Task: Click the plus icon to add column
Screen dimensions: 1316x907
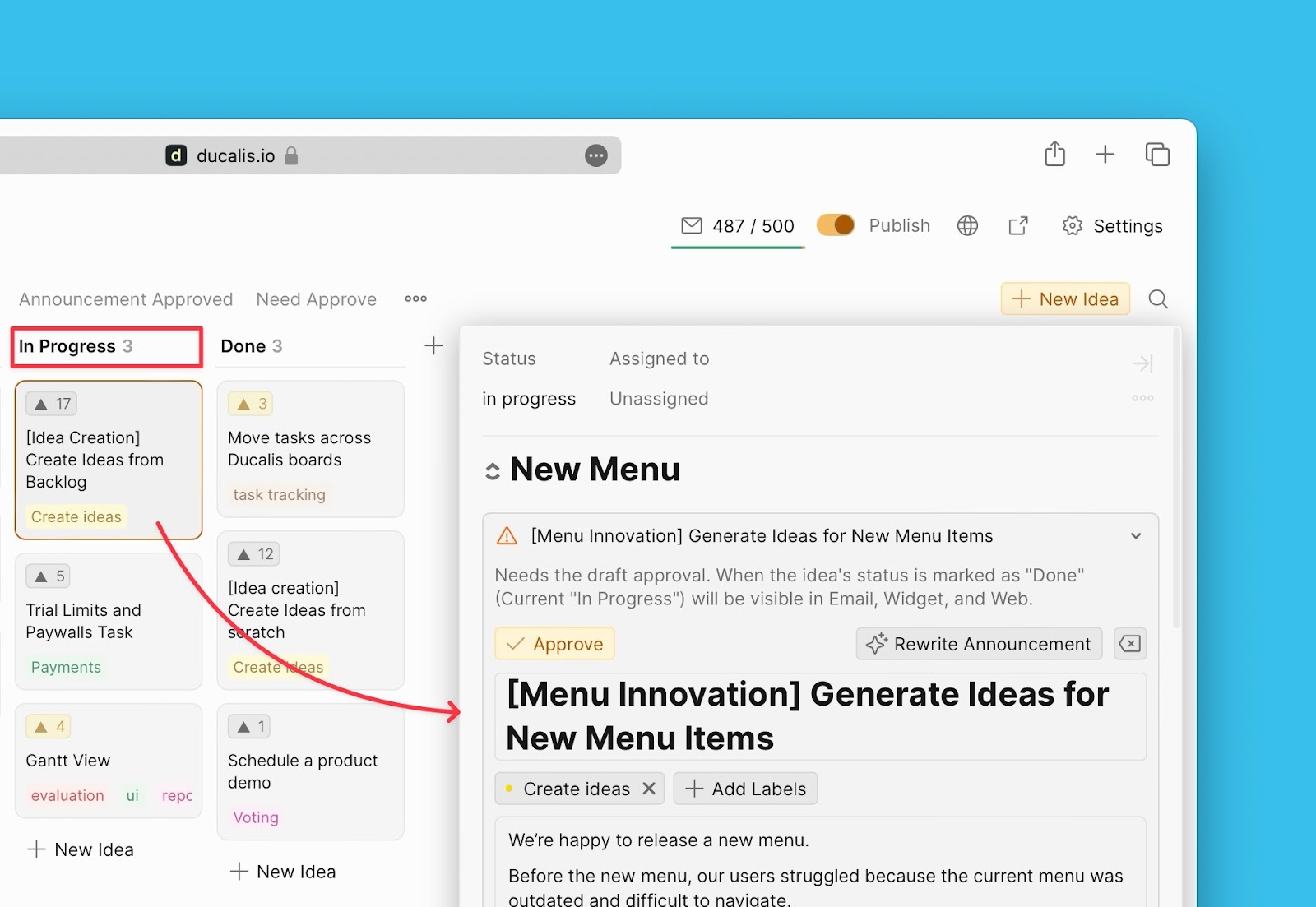Action: coord(433,346)
